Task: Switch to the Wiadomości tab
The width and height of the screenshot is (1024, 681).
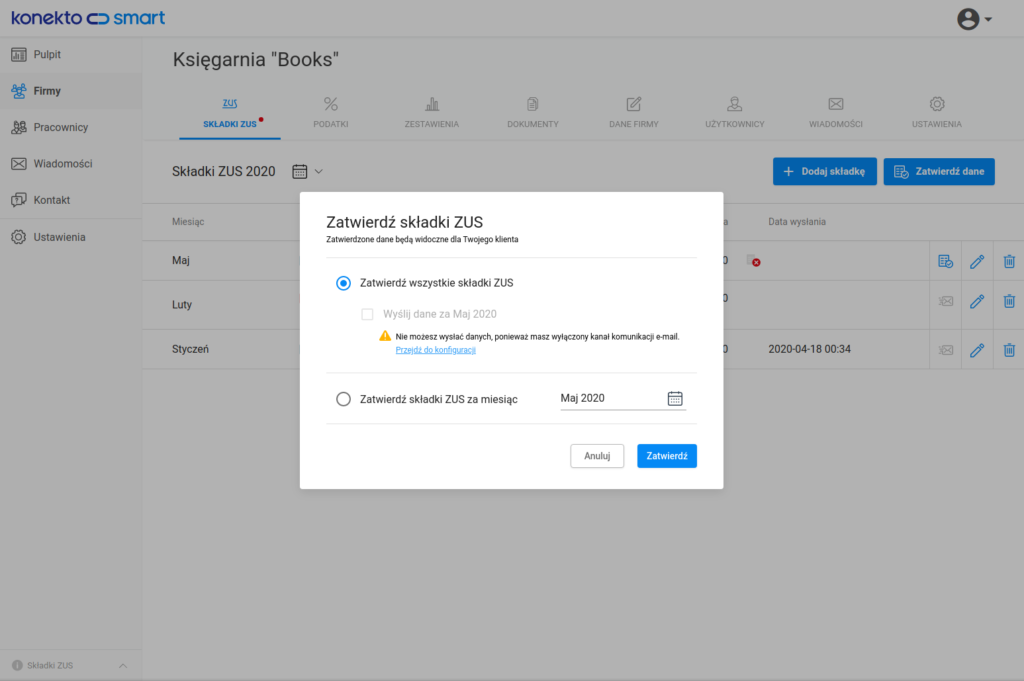Action: (836, 113)
